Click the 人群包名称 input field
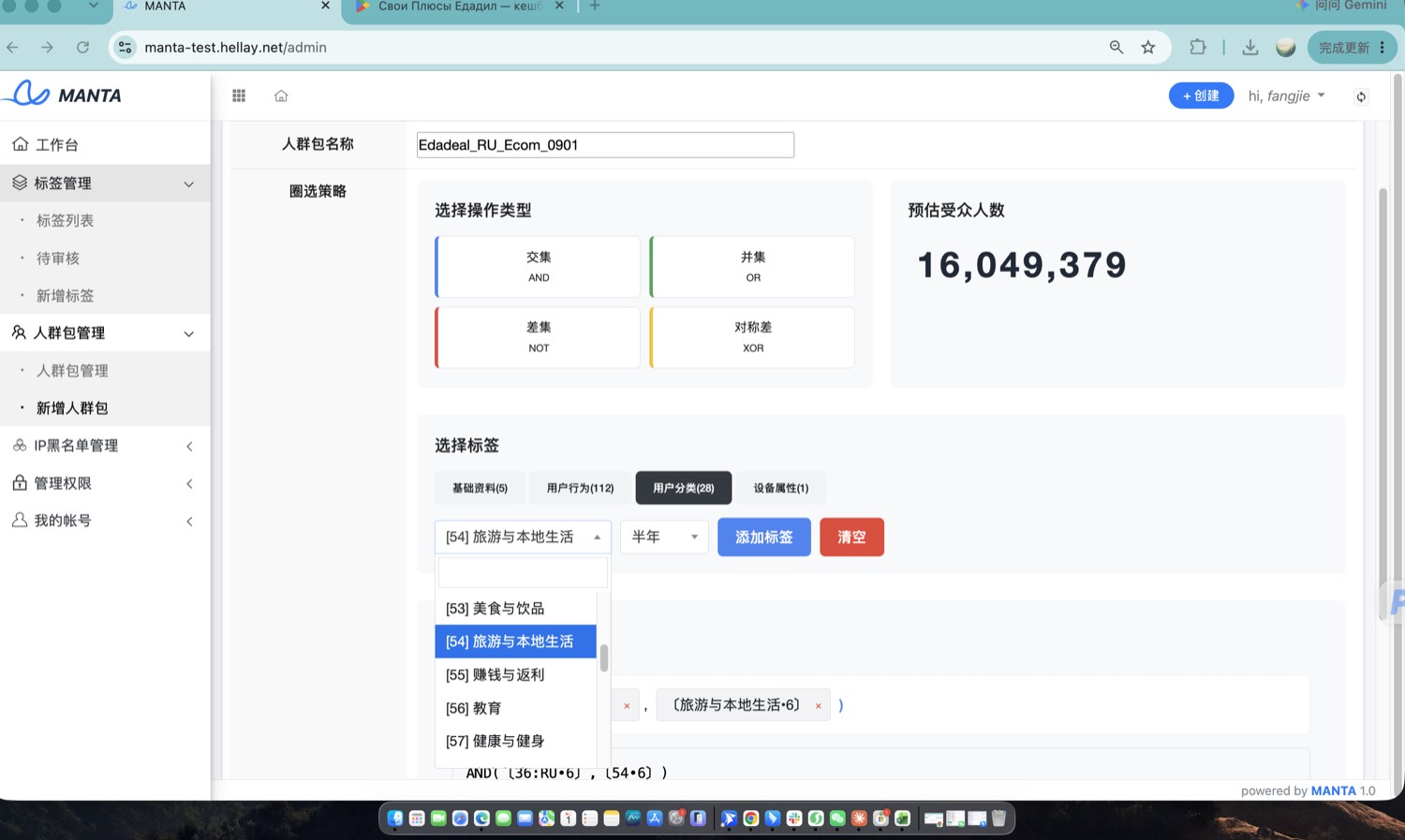 click(605, 145)
